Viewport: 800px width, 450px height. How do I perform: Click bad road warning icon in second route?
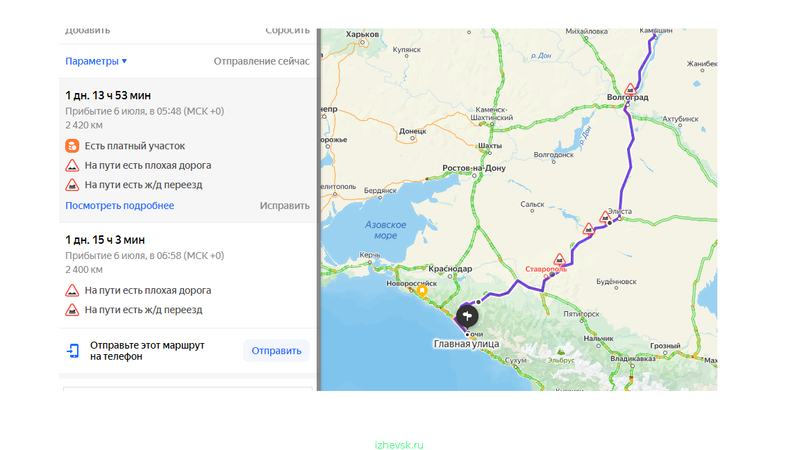[72, 290]
